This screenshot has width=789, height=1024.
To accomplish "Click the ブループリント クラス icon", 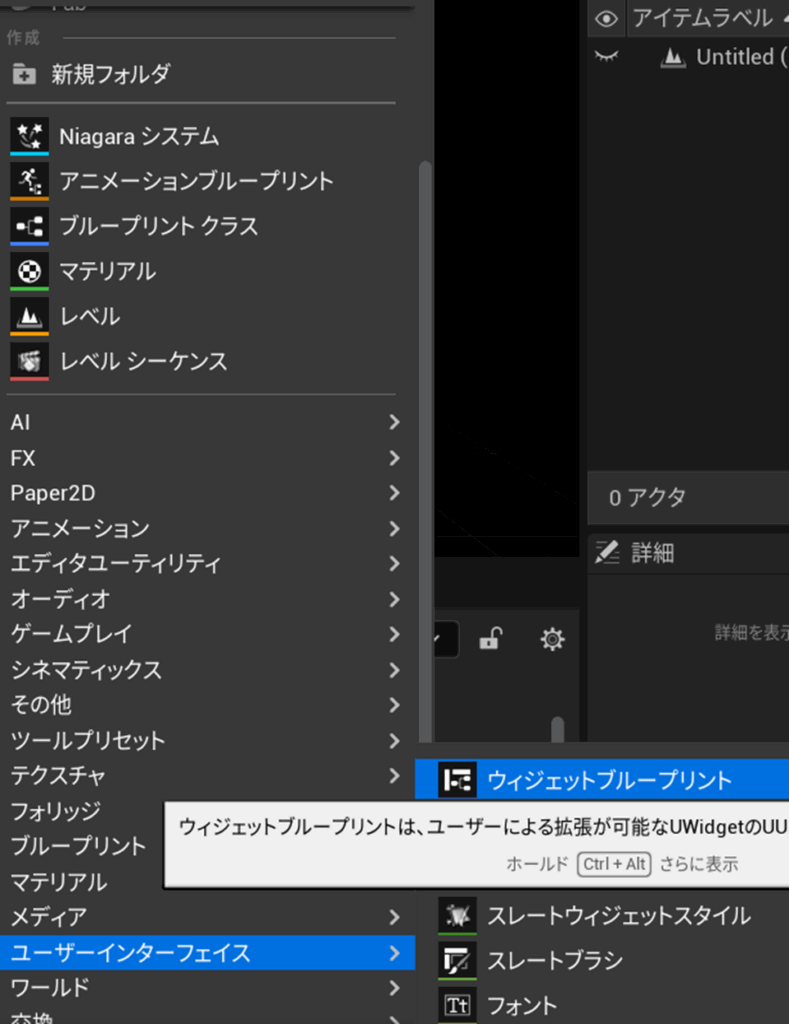I will [x=29, y=226].
